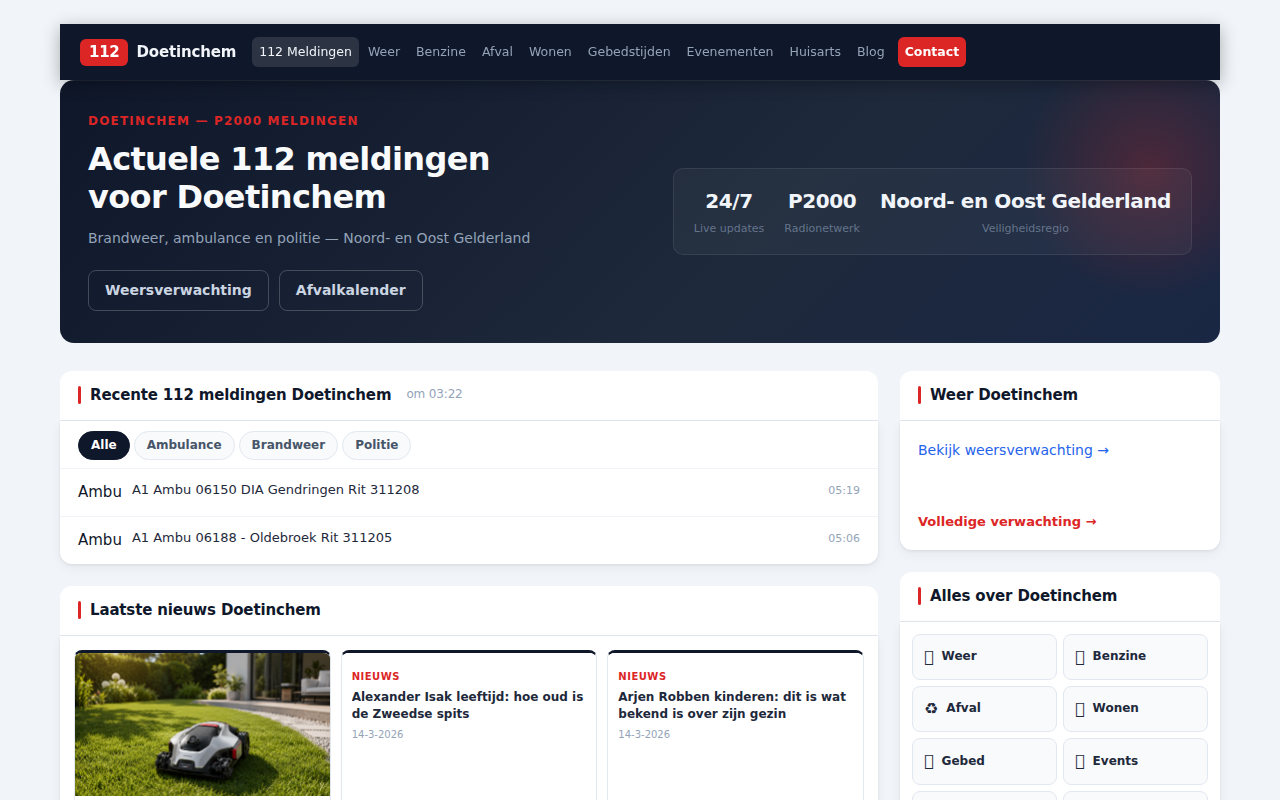Filter meldingen by Politie

377,445
